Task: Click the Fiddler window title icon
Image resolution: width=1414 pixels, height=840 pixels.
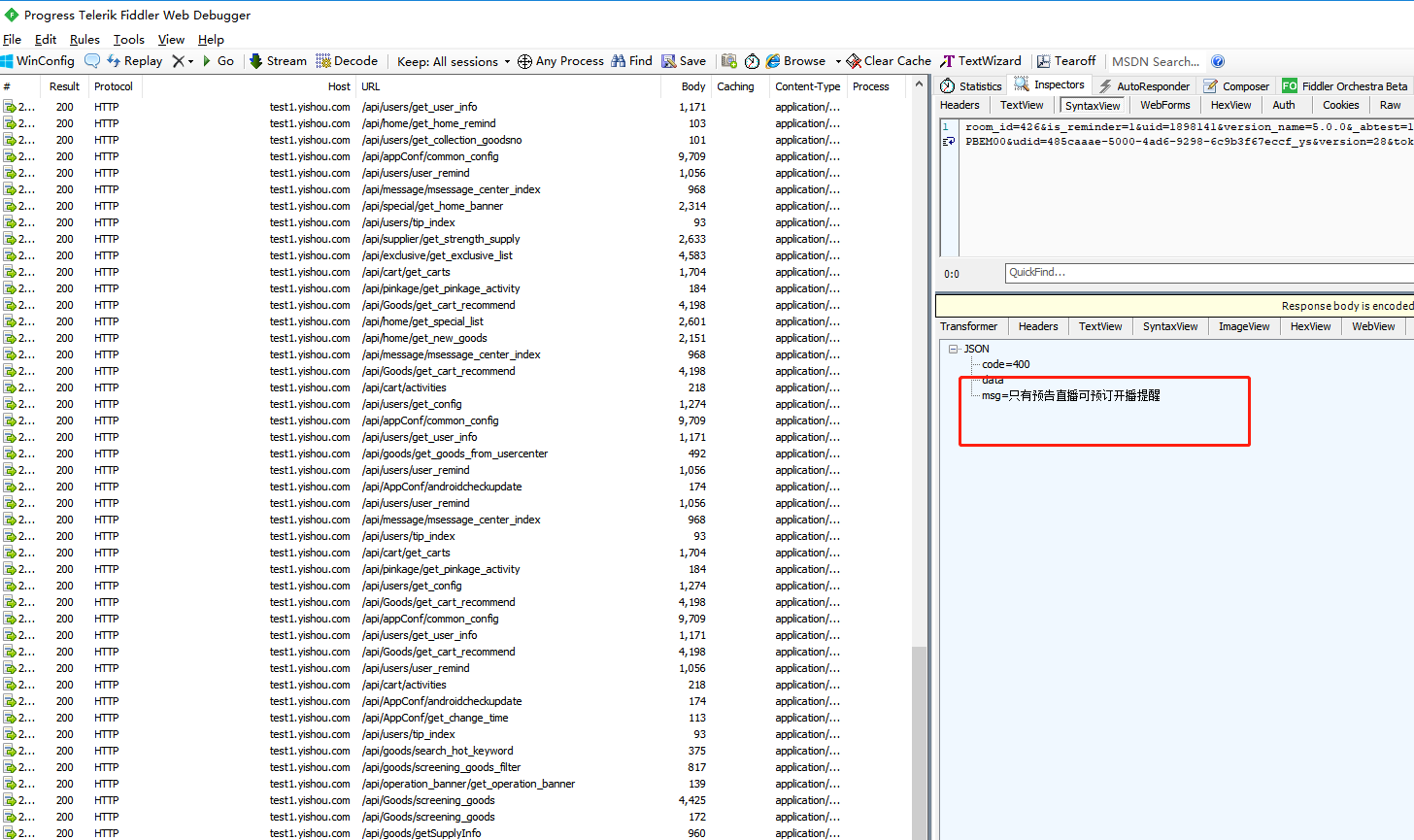Action: point(11,15)
